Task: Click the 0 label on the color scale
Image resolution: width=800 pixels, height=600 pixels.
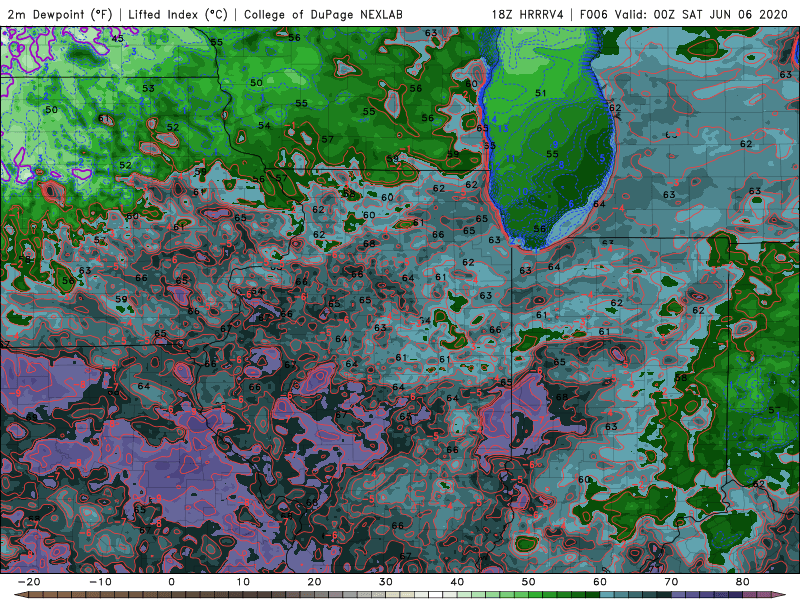Action: [x=171, y=582]
